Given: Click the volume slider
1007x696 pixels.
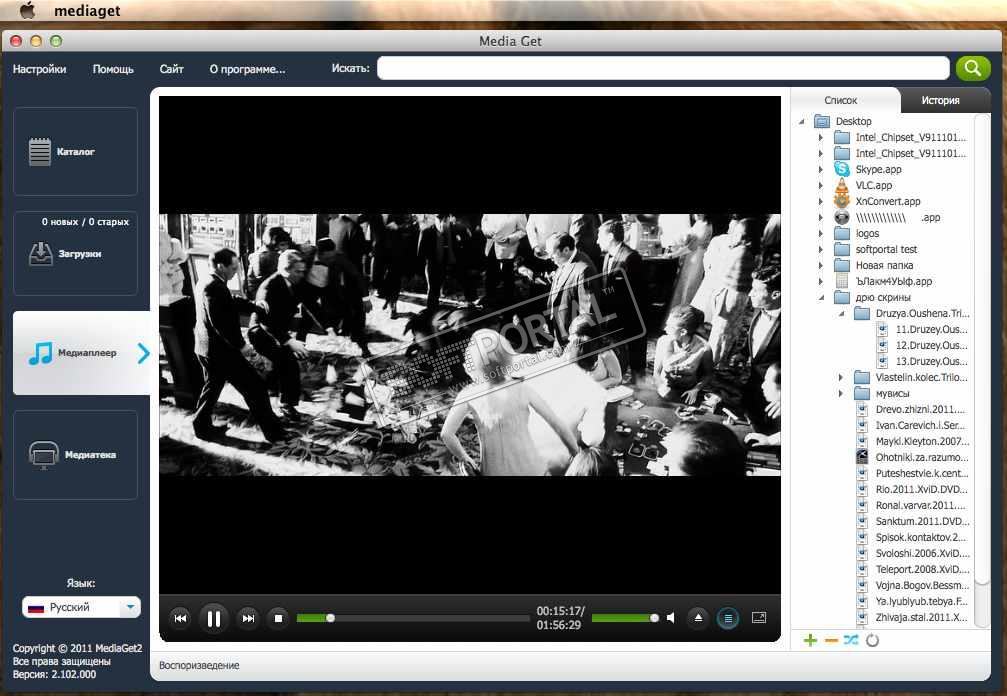Looking at the screenshot, I should click(x=625, y=618).
